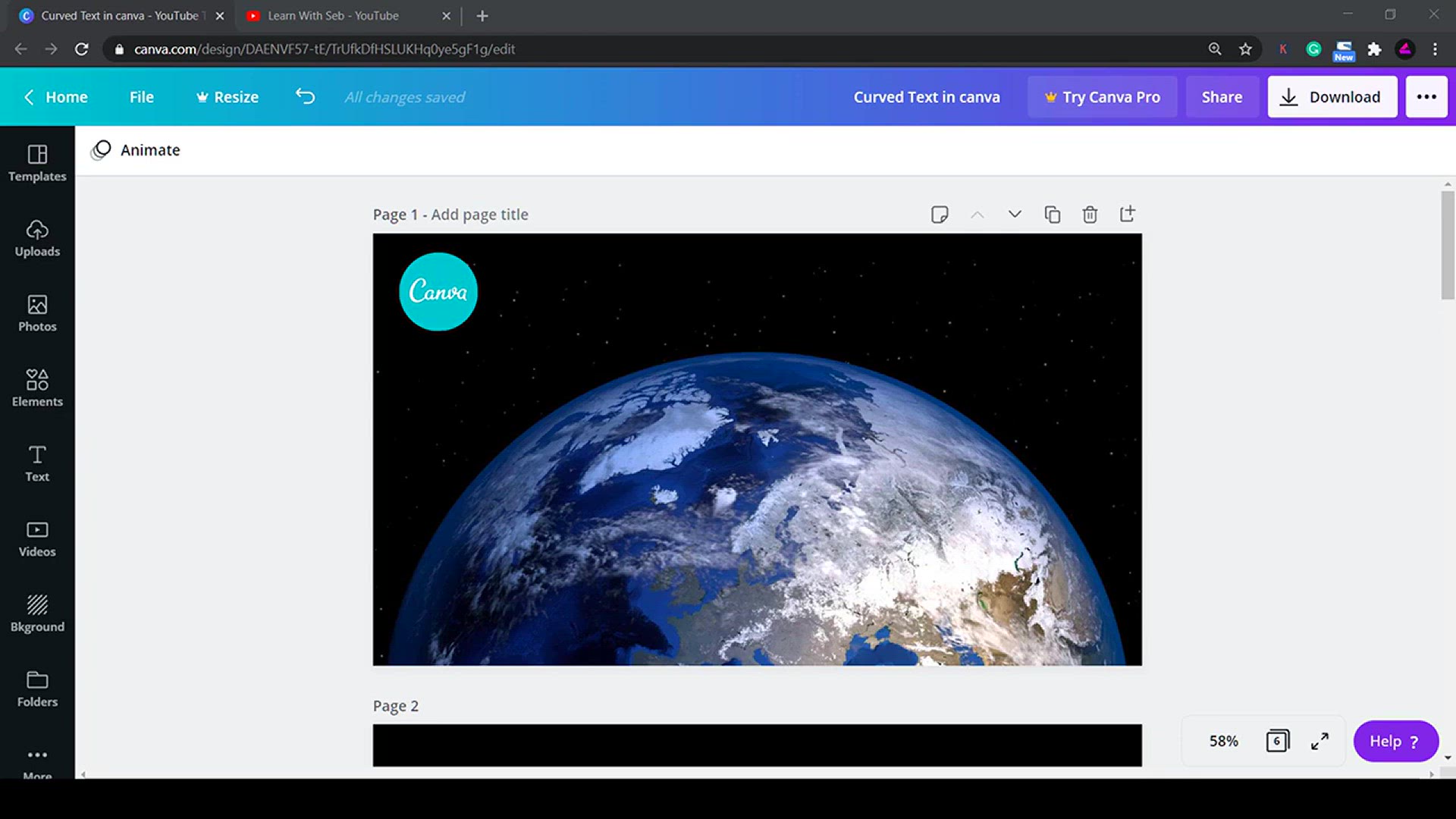Open the Templates panel in sidebar

point(37,163)
